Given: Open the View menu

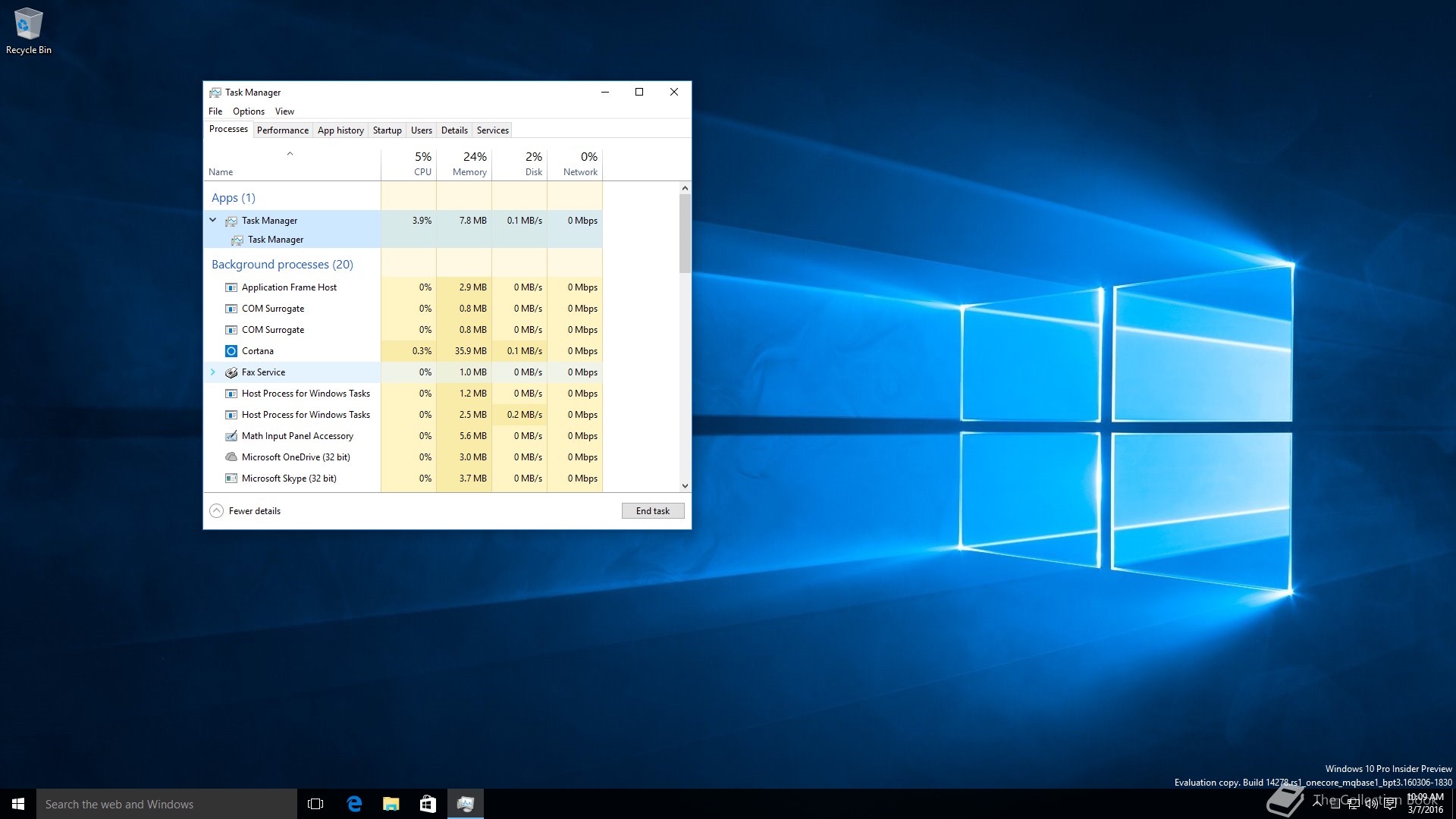Looking at the screenshot, I should pos(284,111).
